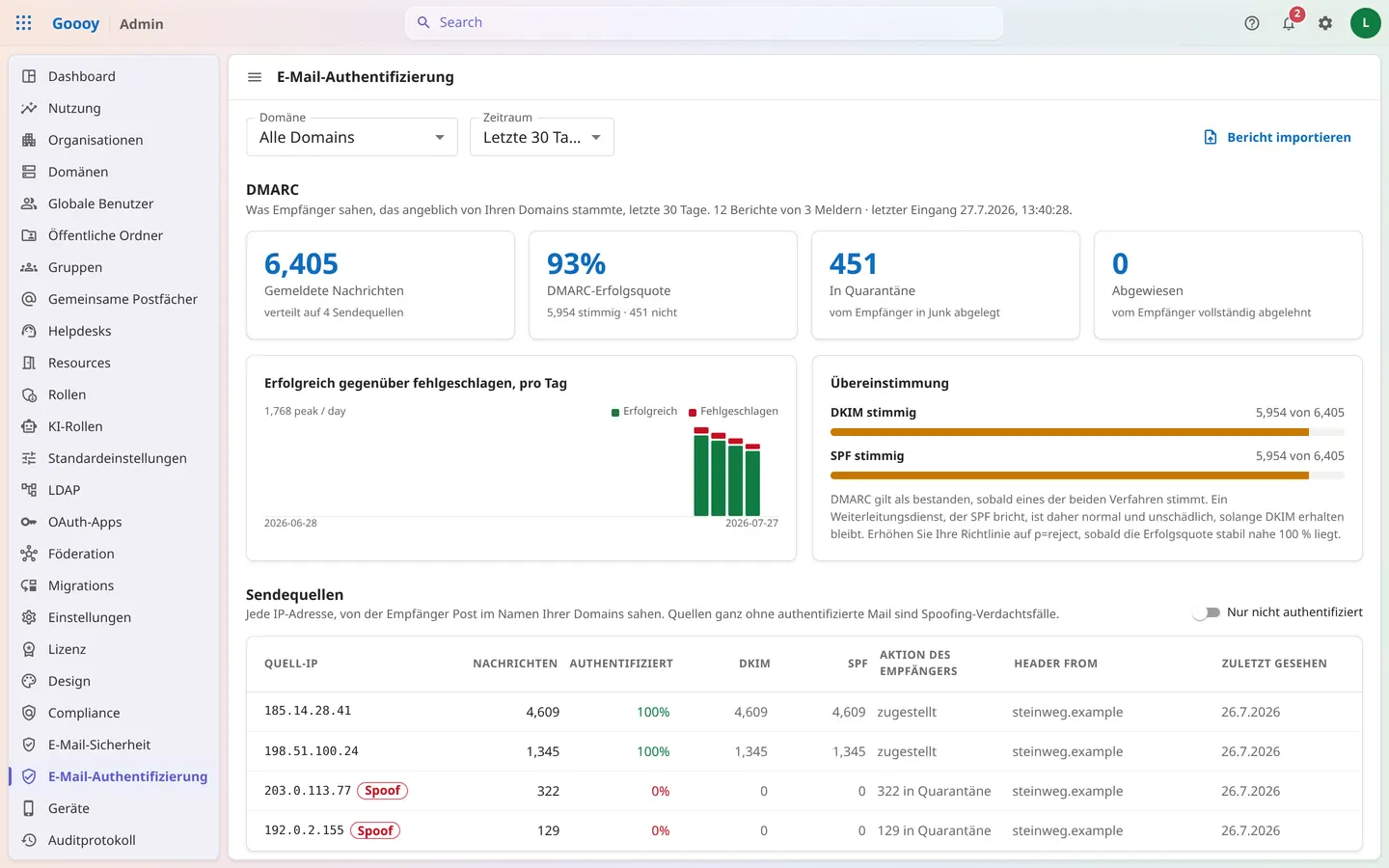
Task: Click the Spoof badge next to 203.0.113.77
Action: 382,791
